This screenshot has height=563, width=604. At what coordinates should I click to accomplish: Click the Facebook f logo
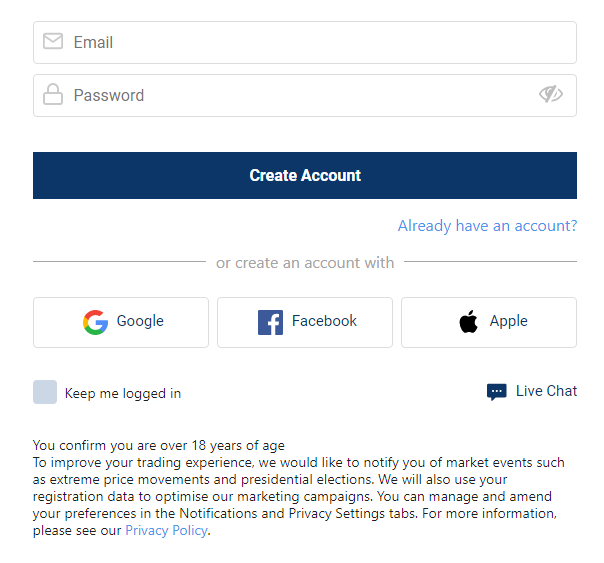pos(270,322)
